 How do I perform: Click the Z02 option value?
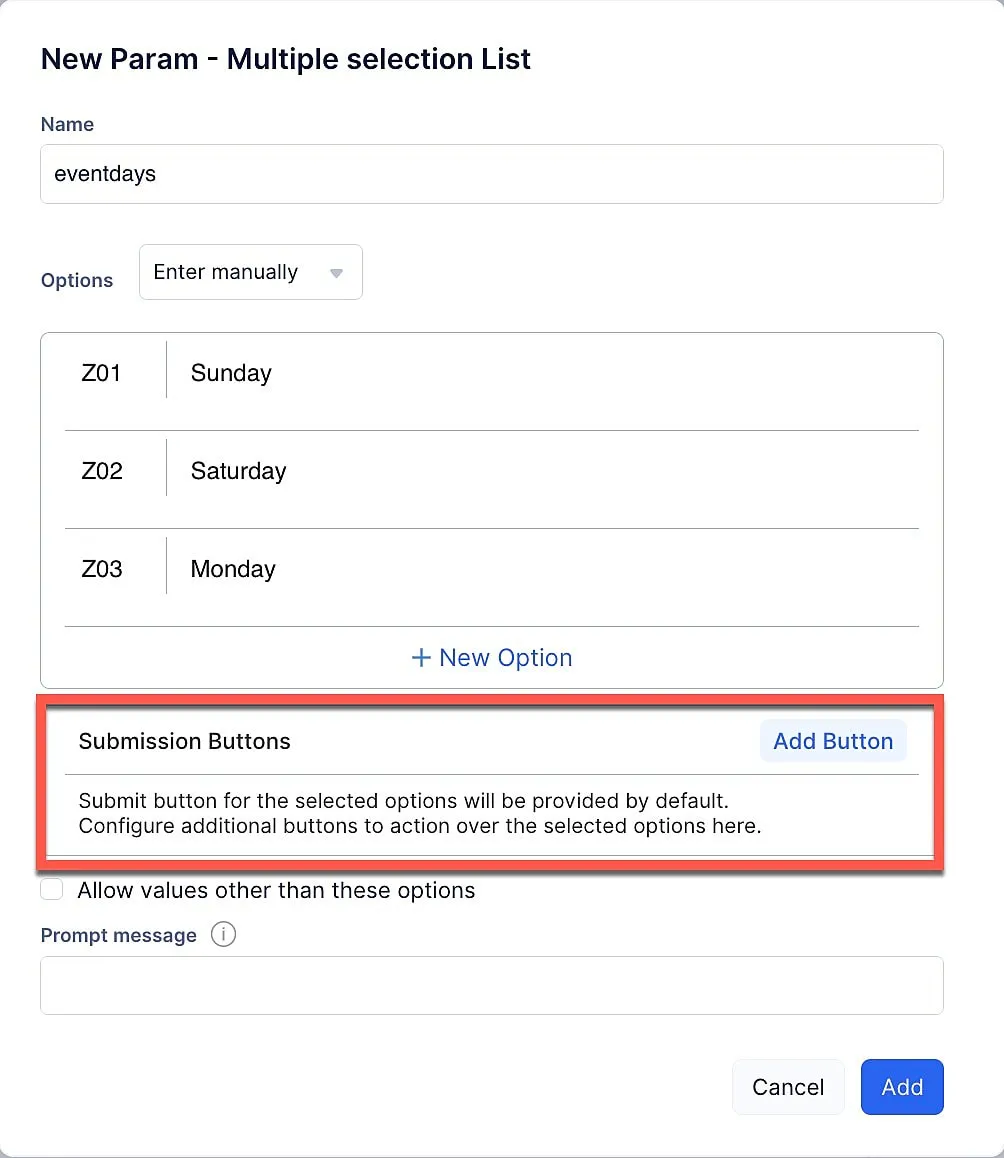[x=102, y=471]
